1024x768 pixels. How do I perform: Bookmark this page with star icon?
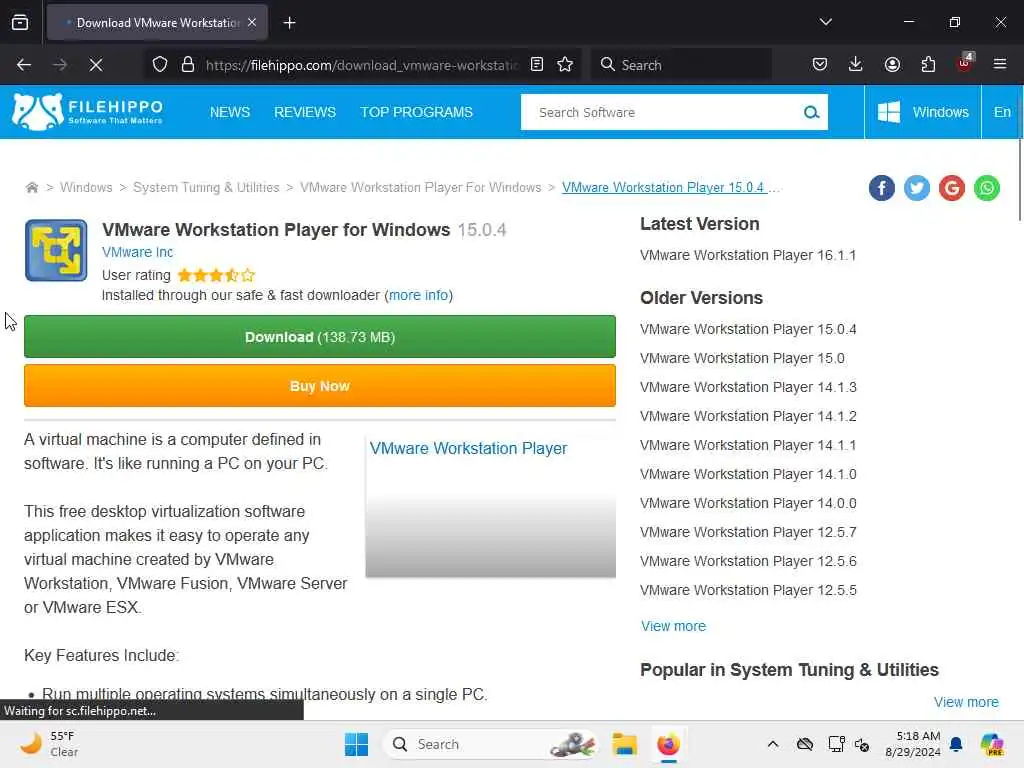click(565, 65)
